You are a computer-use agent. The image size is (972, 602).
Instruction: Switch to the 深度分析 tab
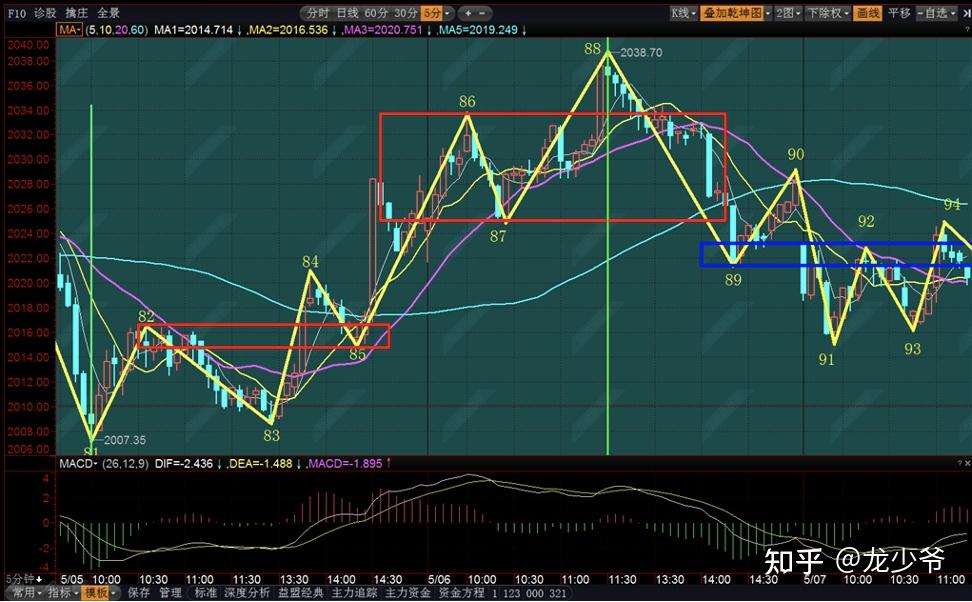(x=245, y=593)
